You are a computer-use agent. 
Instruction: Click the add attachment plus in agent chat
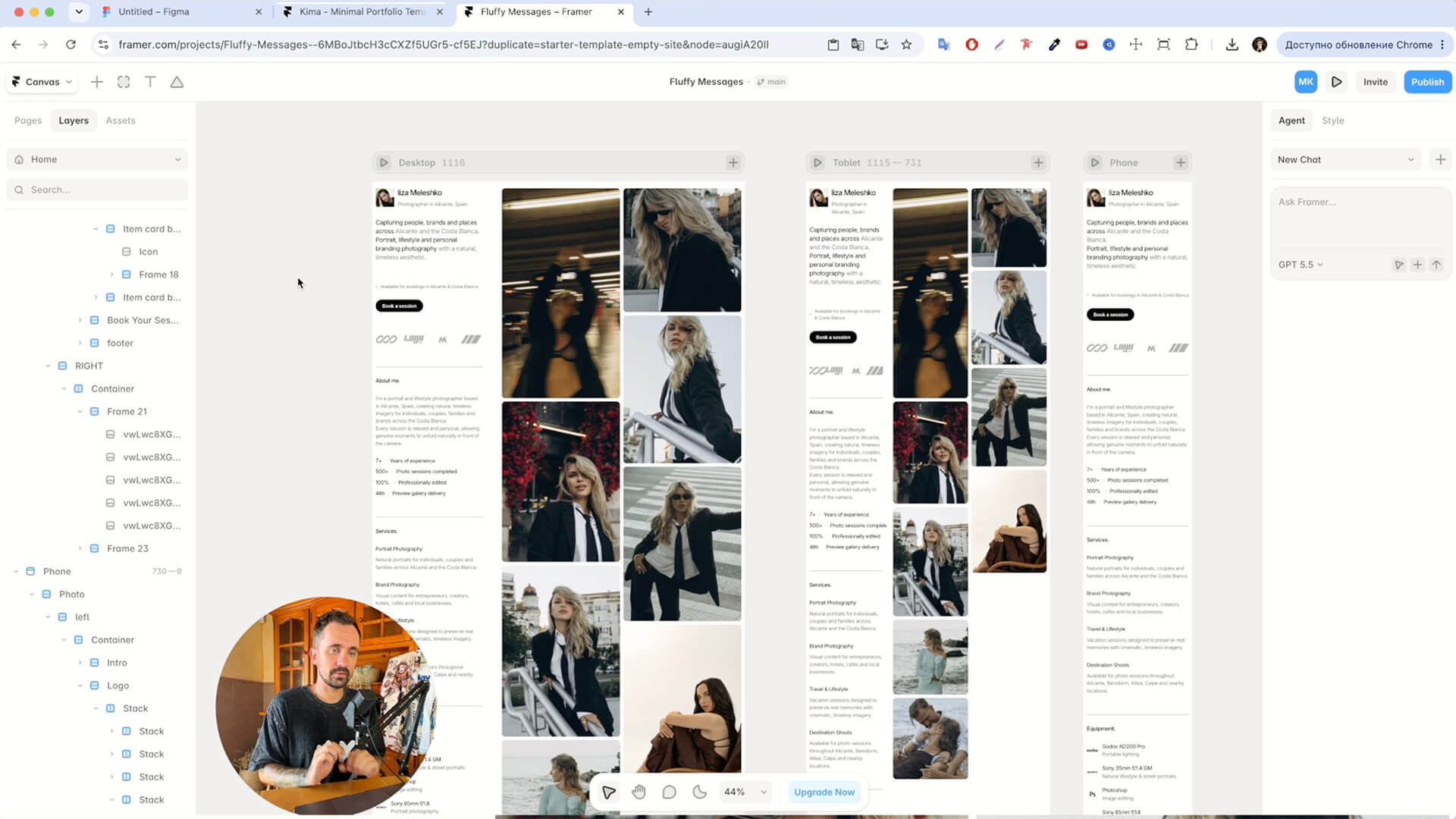click(1417, 265)
